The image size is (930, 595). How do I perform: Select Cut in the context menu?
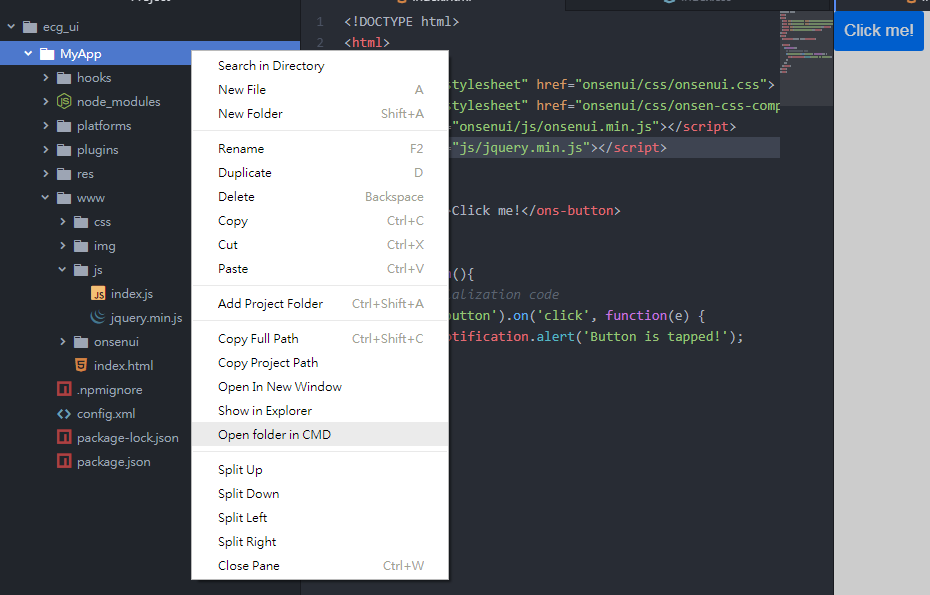click(320, 244)
